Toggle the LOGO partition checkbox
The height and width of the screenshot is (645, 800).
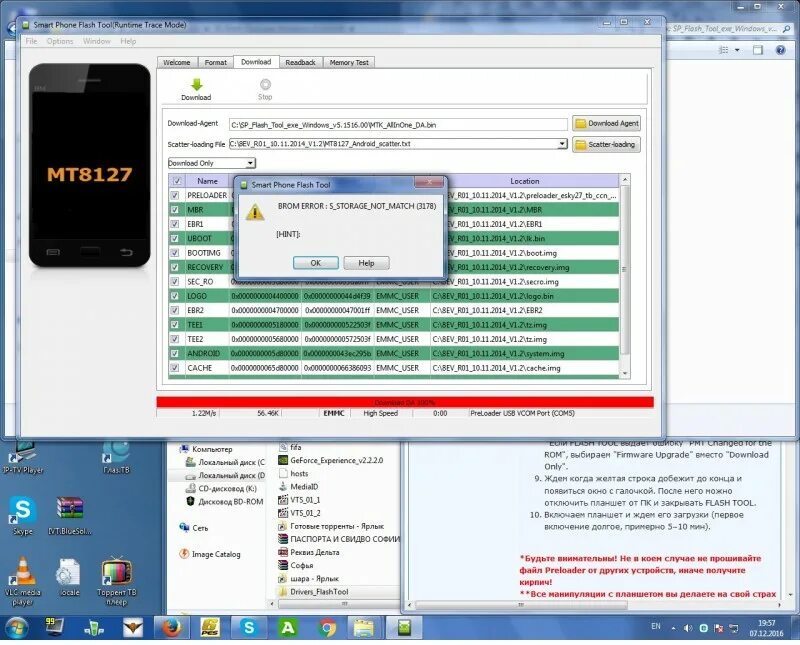tap(175, 296)
